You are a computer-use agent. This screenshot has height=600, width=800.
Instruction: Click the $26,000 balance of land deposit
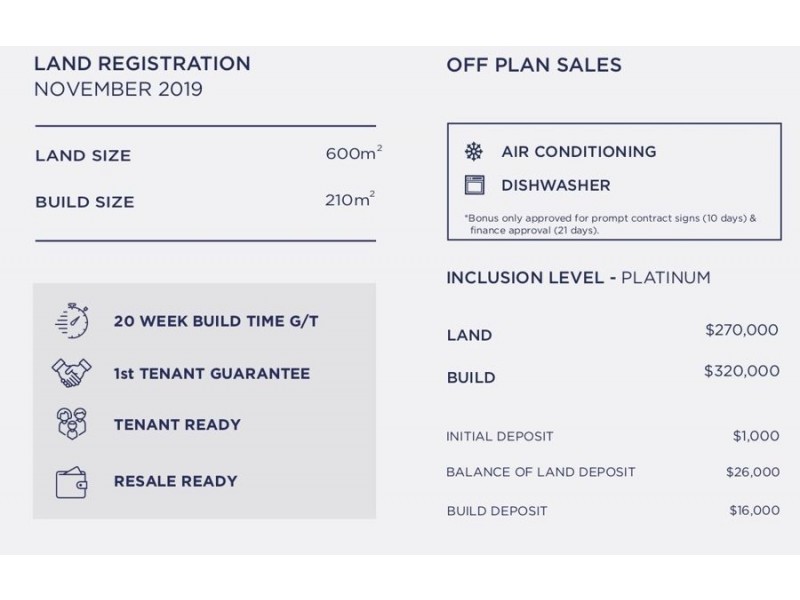point(754,472)
